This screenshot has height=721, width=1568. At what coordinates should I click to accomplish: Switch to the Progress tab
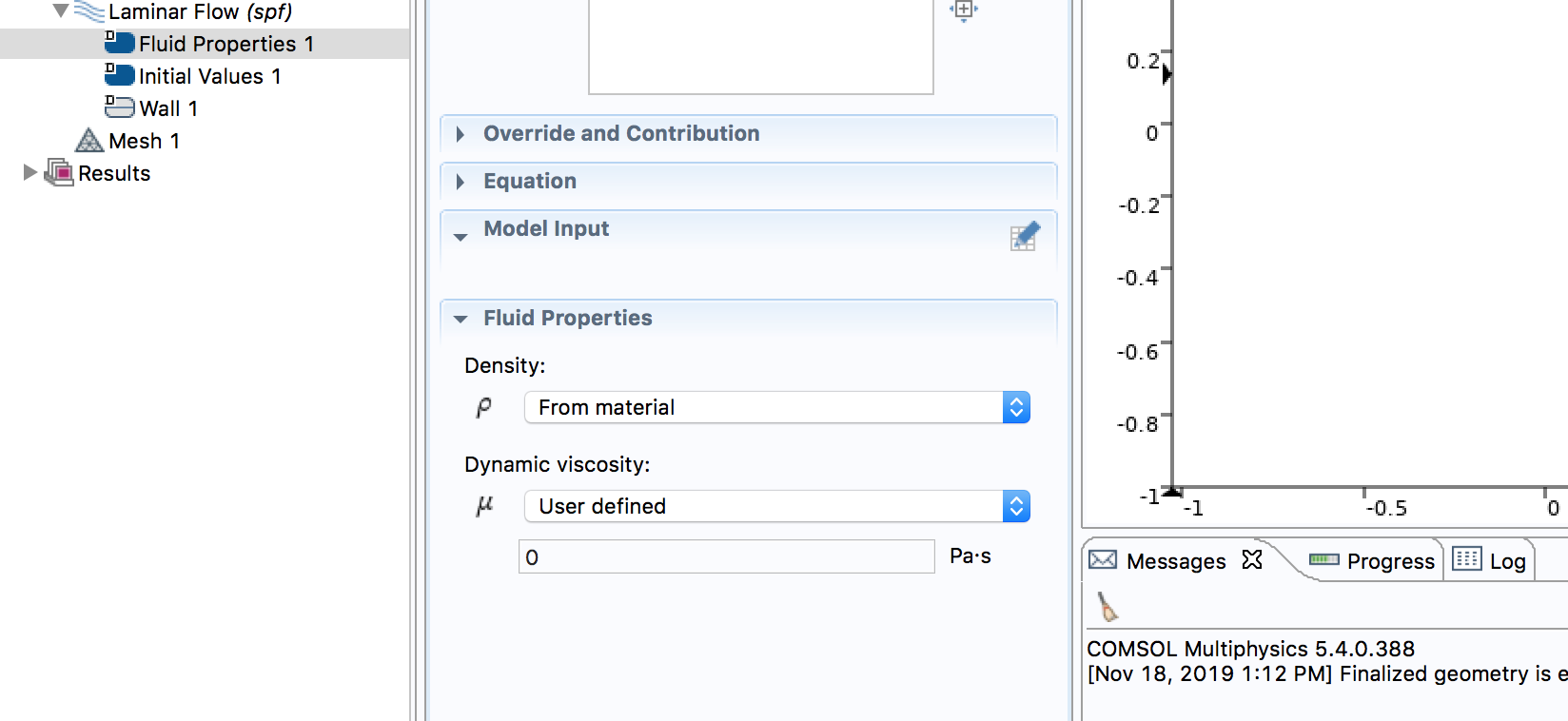click(x=1373, y=561)
